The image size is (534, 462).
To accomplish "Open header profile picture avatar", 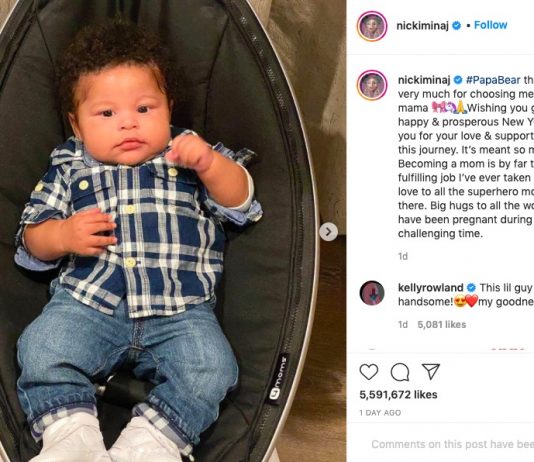I will [372, 26].
